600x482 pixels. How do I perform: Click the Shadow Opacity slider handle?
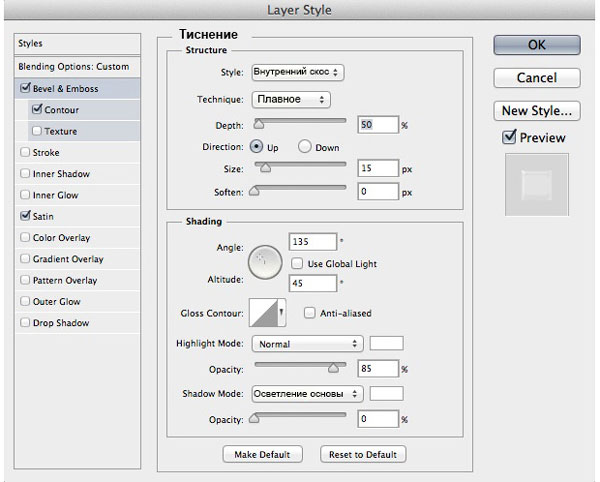(254, 418)
